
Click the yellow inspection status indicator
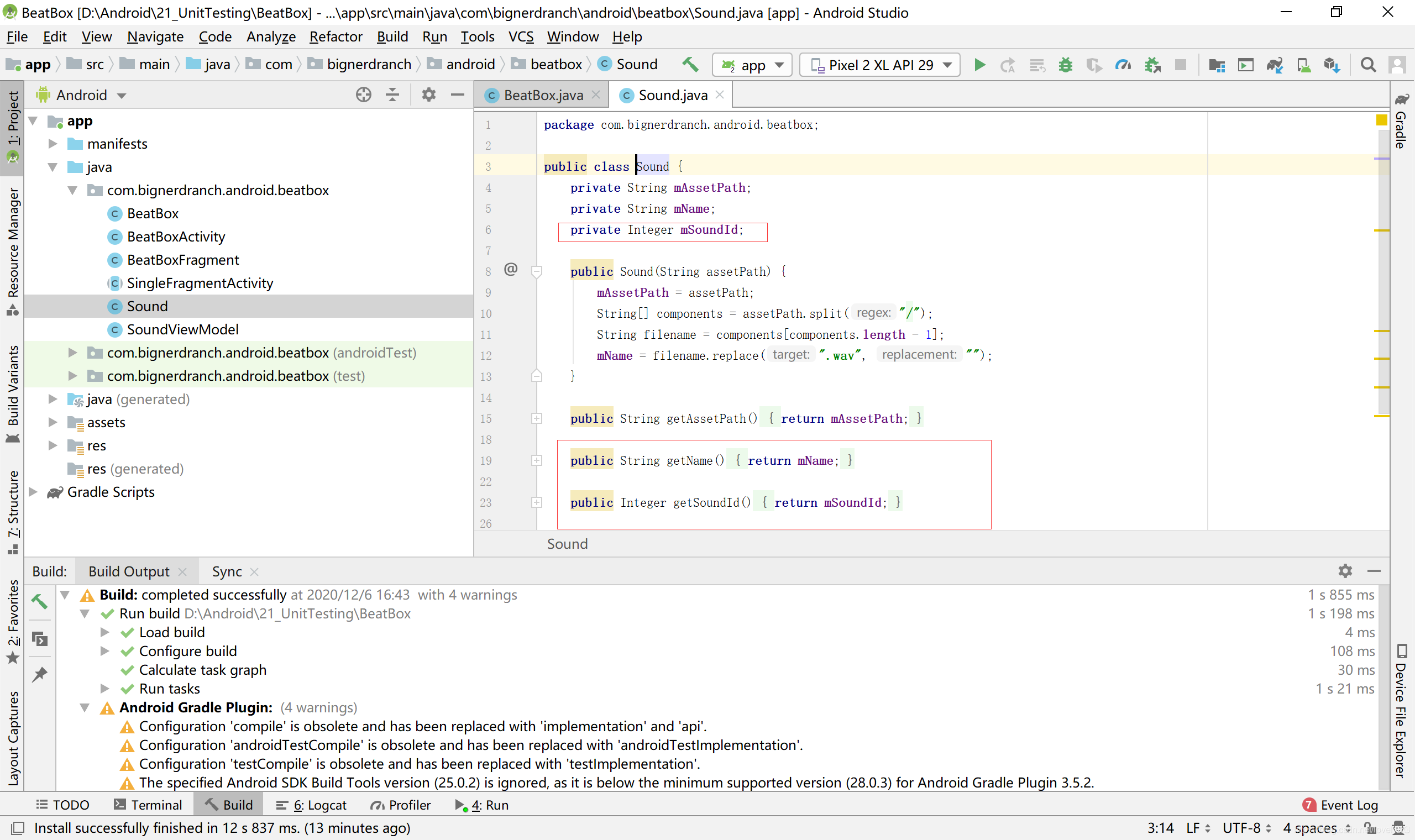pyautogui.click(x=1382, y=120)
